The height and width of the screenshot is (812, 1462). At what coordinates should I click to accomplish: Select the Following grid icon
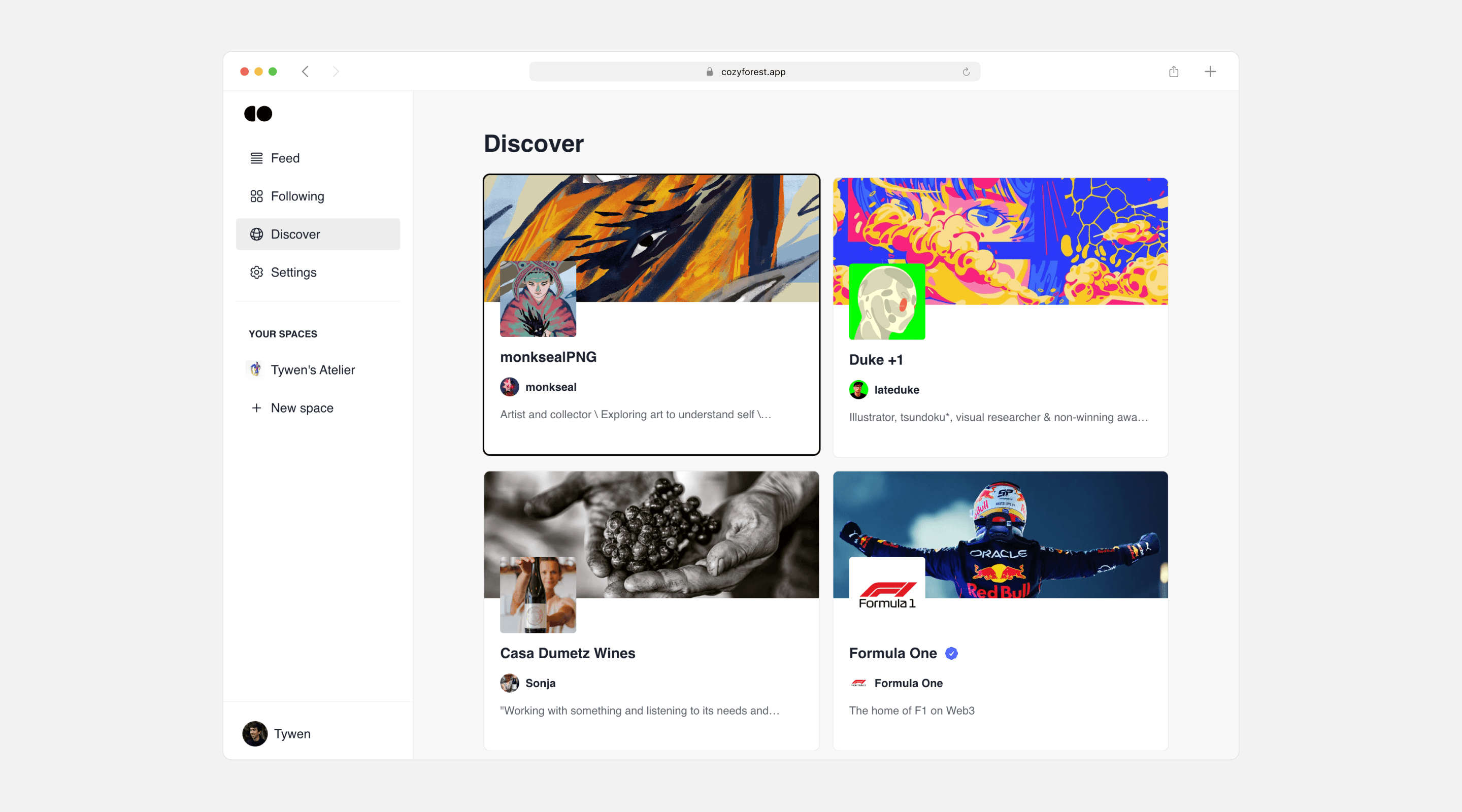click(x=256, y=196)
